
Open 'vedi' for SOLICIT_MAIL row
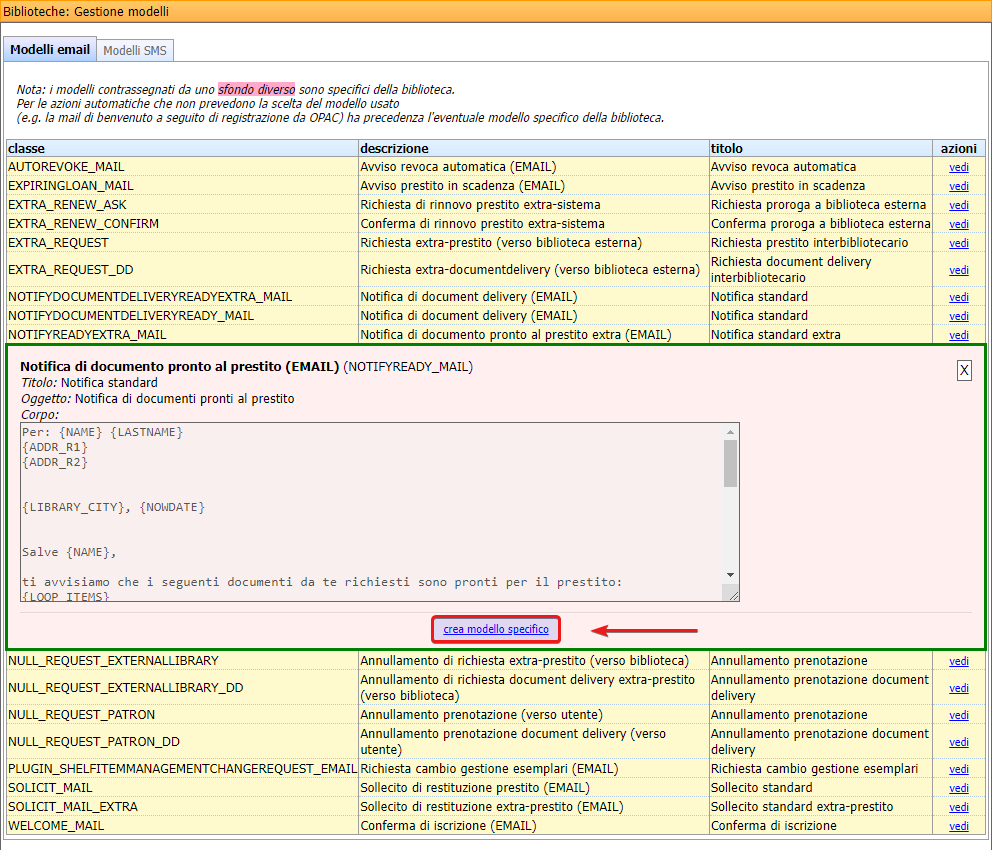(959, 788)
